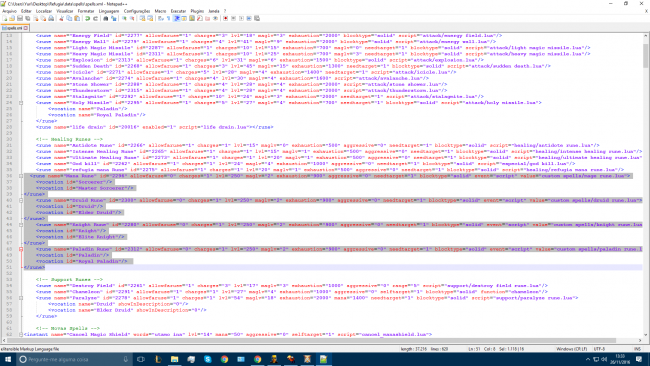The image size is (650, 366).
Task: Collapse the fold marker at line 56
Action: 21,298
